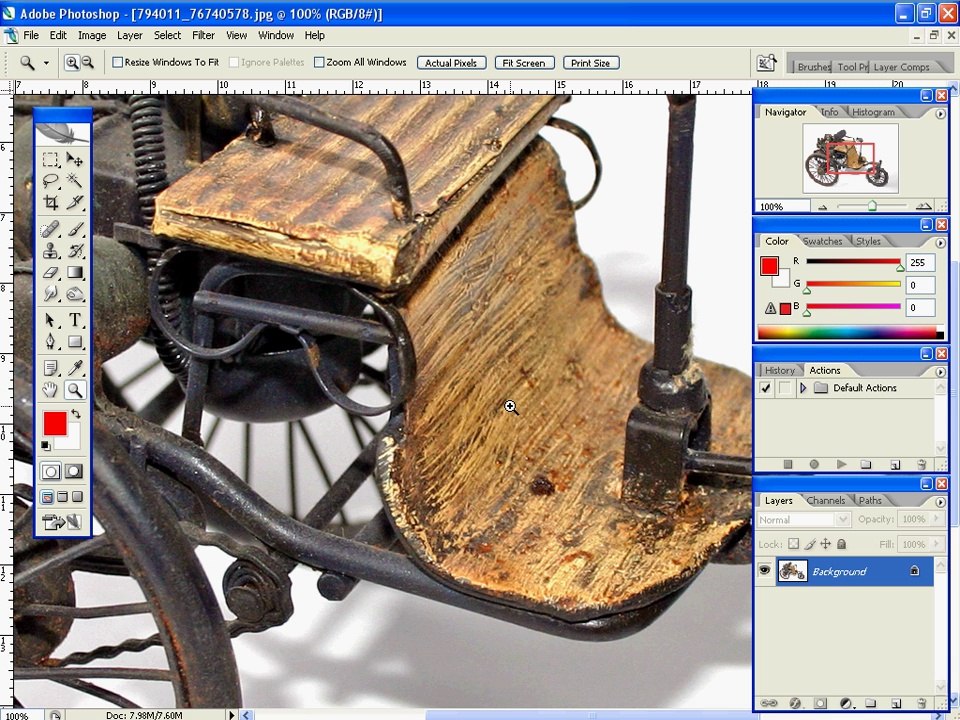Click the red foreground swatch in Color panel

(770, 266)
